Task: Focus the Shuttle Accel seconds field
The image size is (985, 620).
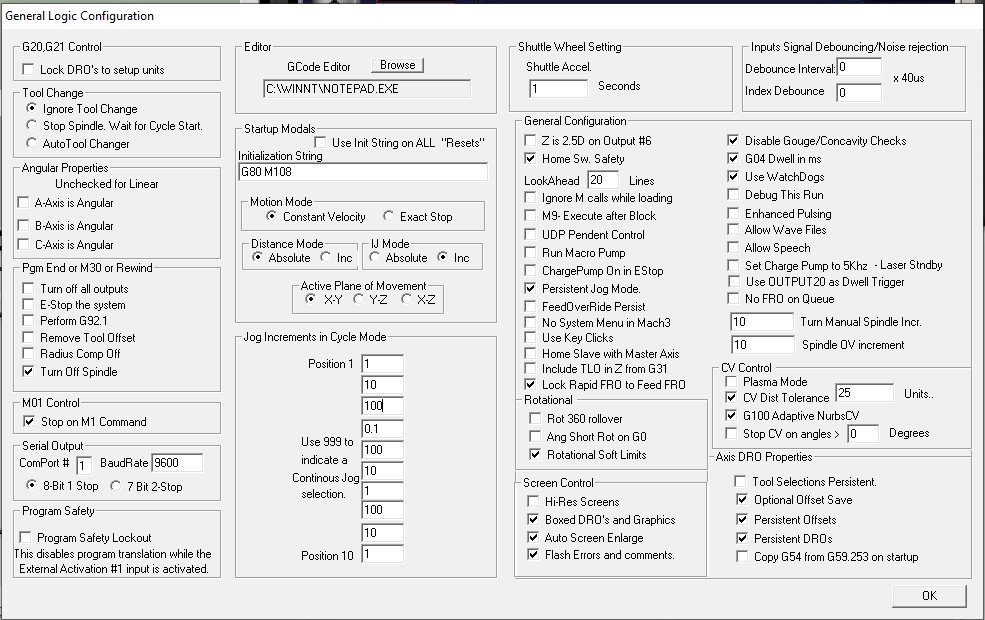Action: coord(558,89)
